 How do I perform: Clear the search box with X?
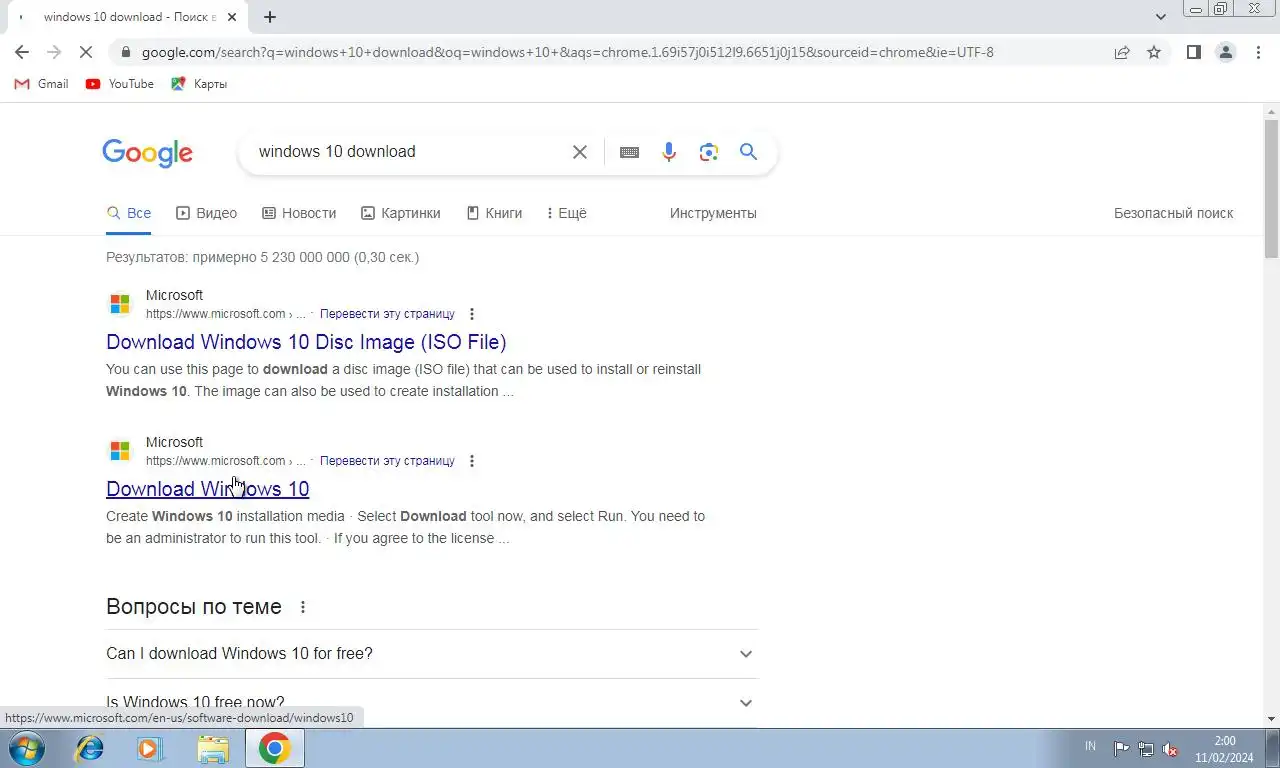coord(580,152)
